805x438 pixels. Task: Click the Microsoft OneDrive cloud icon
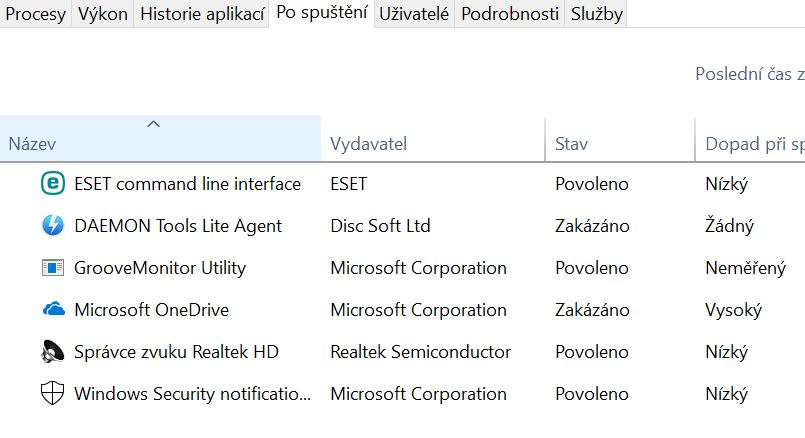[52, 310]
